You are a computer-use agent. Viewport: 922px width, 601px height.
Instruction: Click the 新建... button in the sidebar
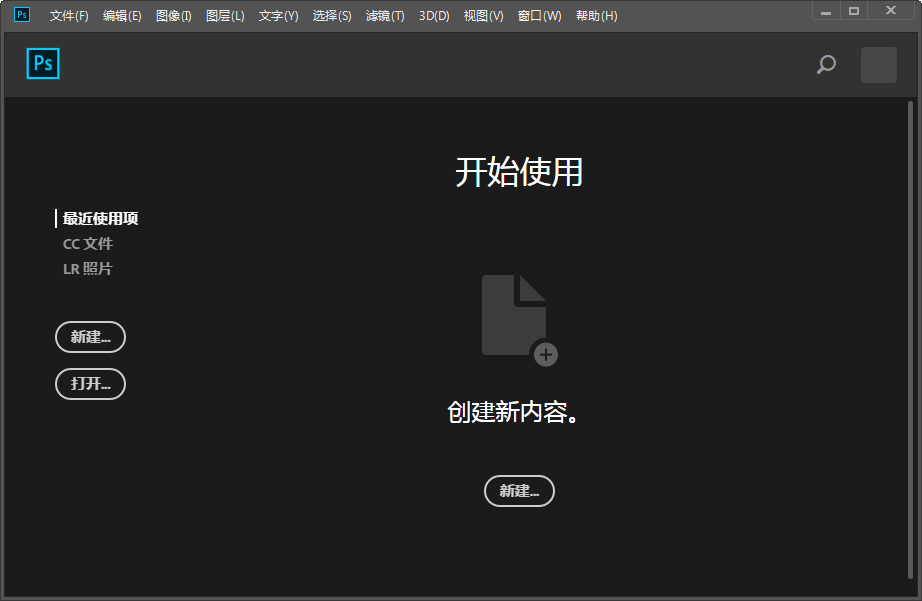91,337
